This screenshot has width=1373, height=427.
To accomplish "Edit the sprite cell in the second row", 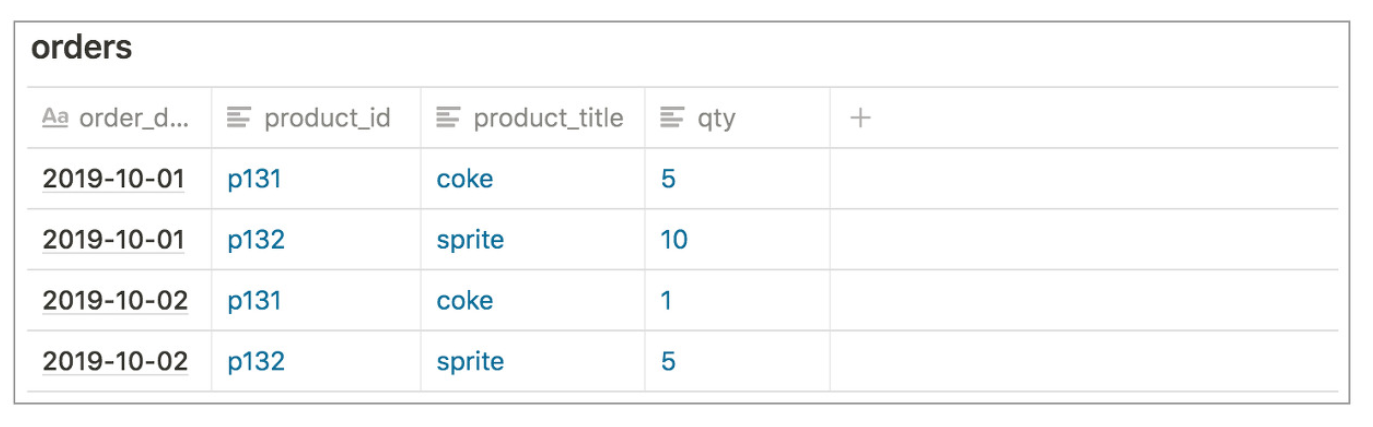I will click(533, 240).
